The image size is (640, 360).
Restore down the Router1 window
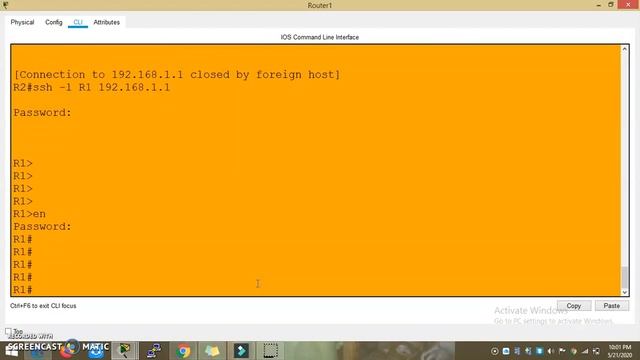click(611, 5)
